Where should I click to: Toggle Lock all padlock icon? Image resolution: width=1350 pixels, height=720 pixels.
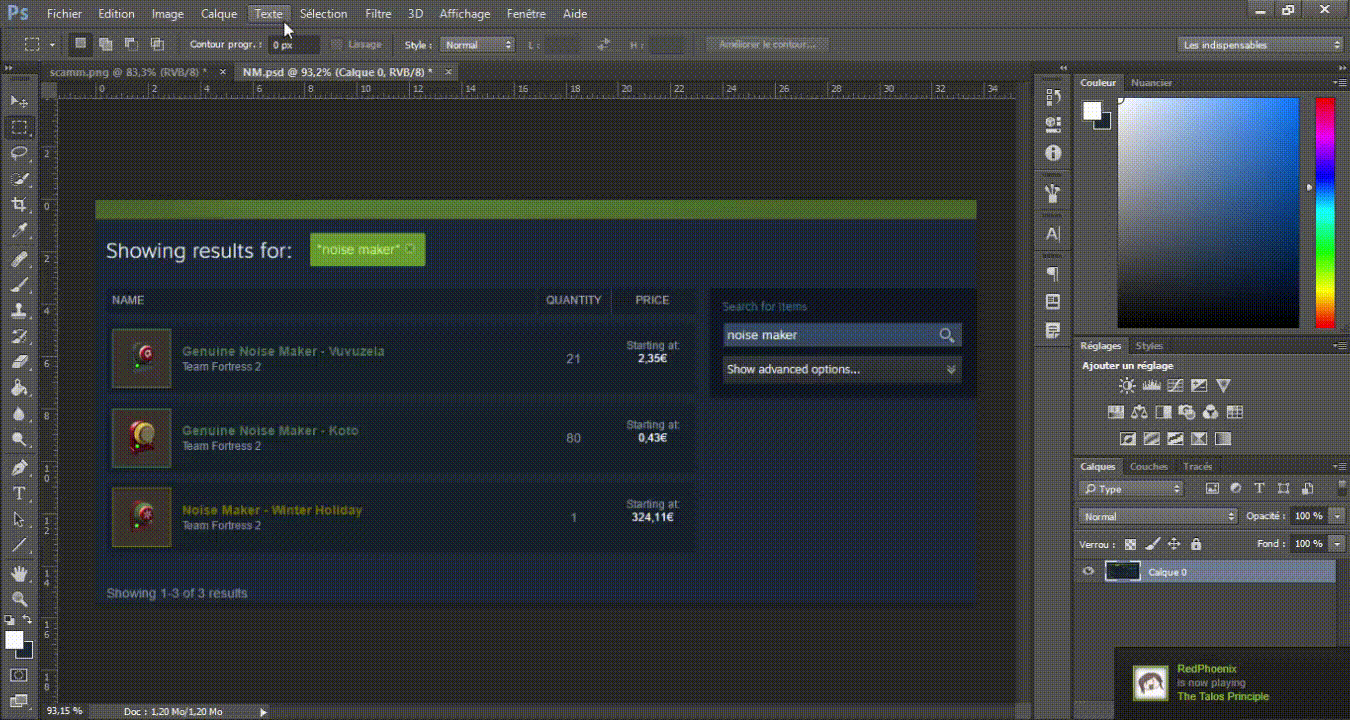pyautogui.click(x=1196, y=545)
